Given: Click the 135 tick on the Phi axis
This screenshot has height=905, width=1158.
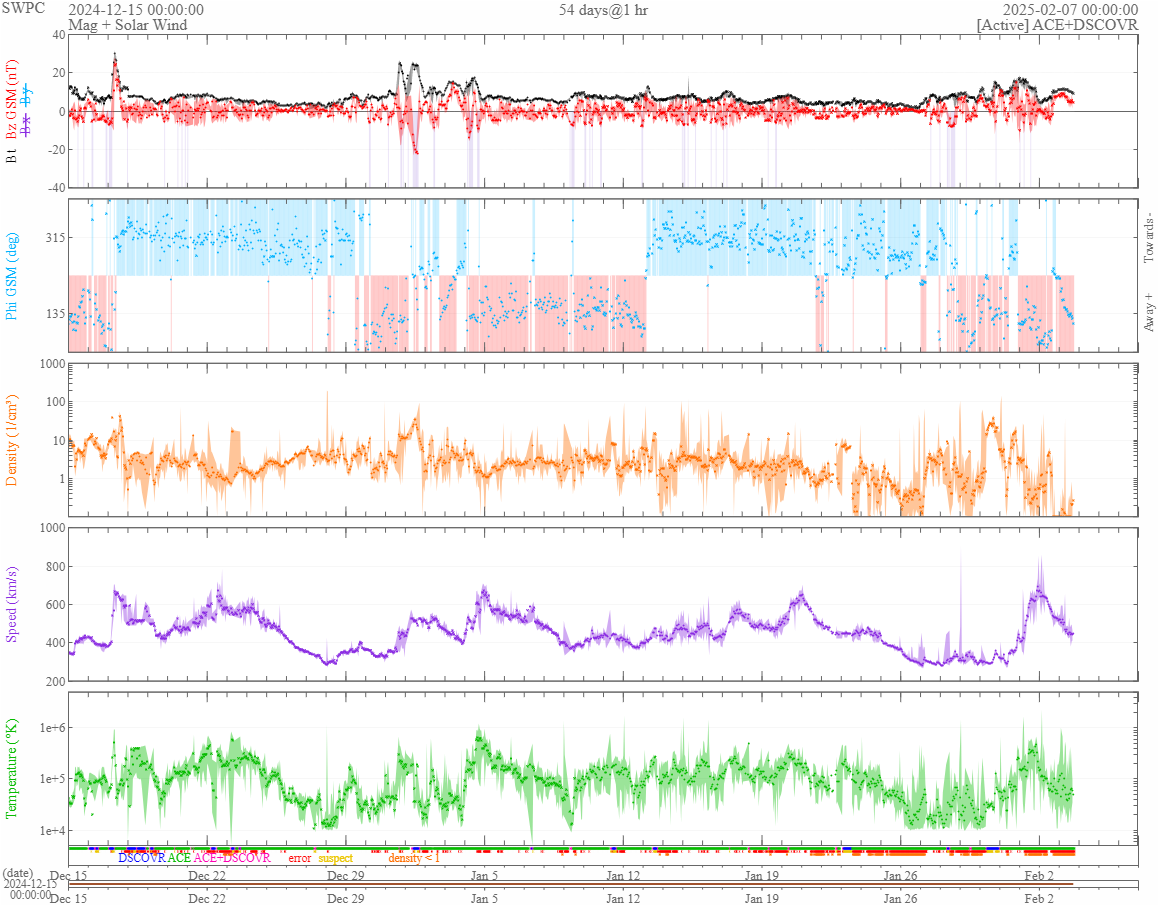Looking at the screenshot, I should click(56, 313).
